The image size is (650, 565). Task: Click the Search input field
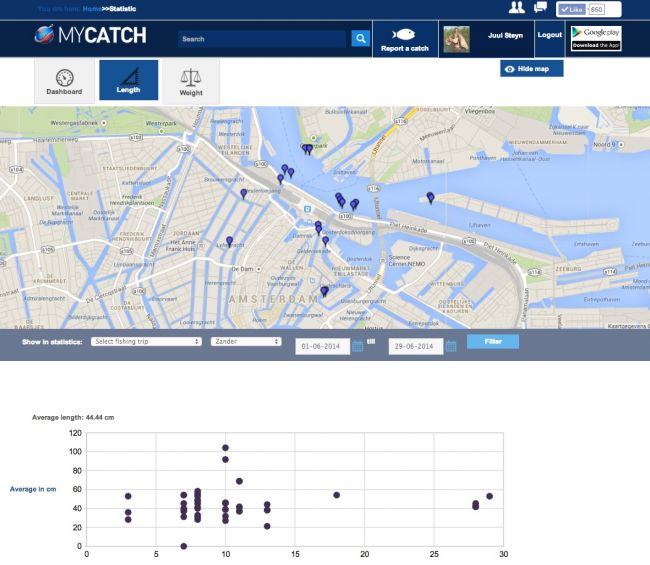[262, 39]
